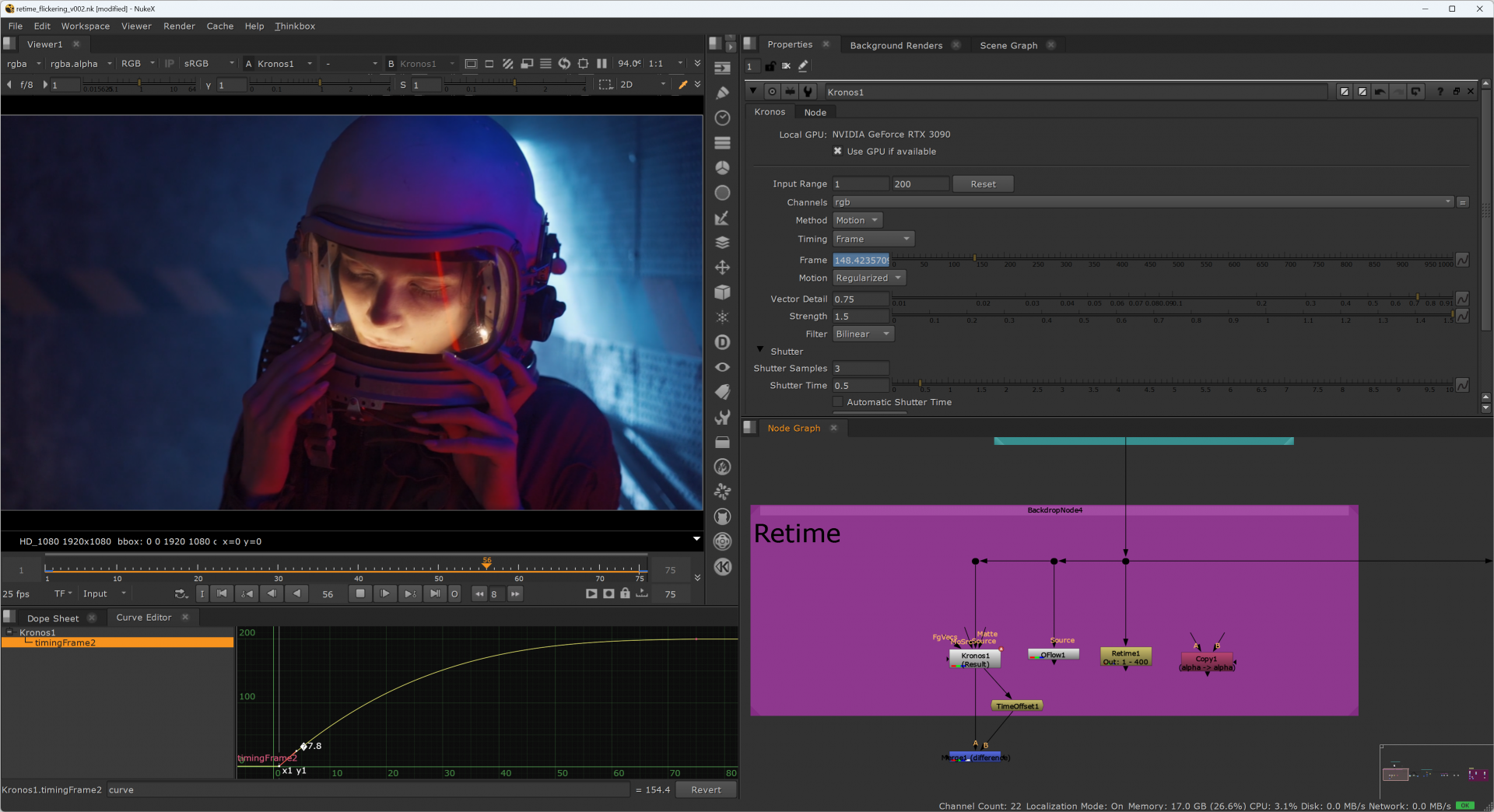
Task: Disable the Use GPU if available checkbox
Action: [x=838, y=152]
